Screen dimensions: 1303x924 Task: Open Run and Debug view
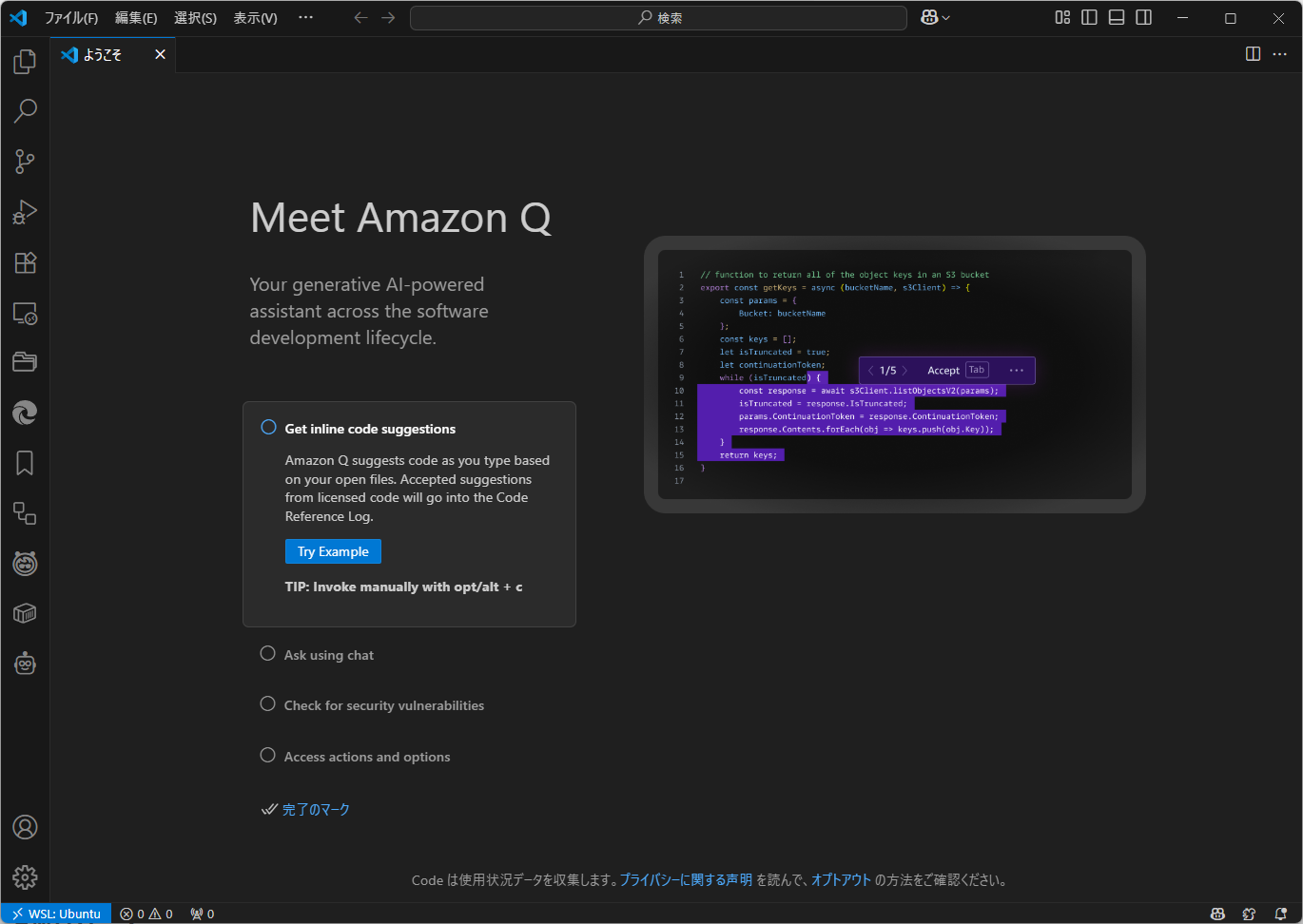25,212
